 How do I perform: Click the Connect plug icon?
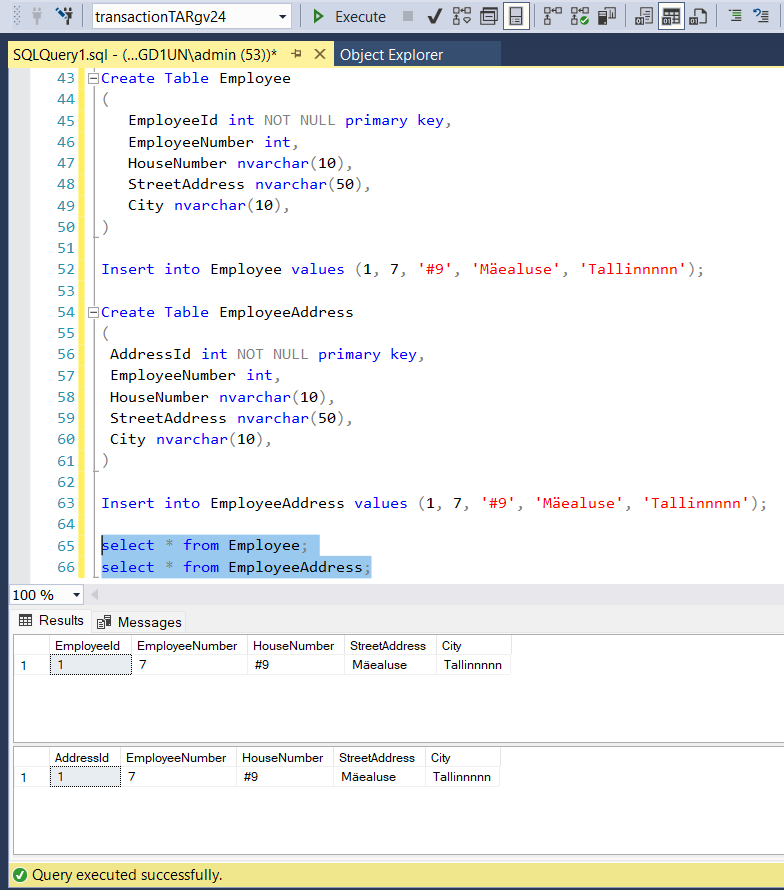(37, 16)
